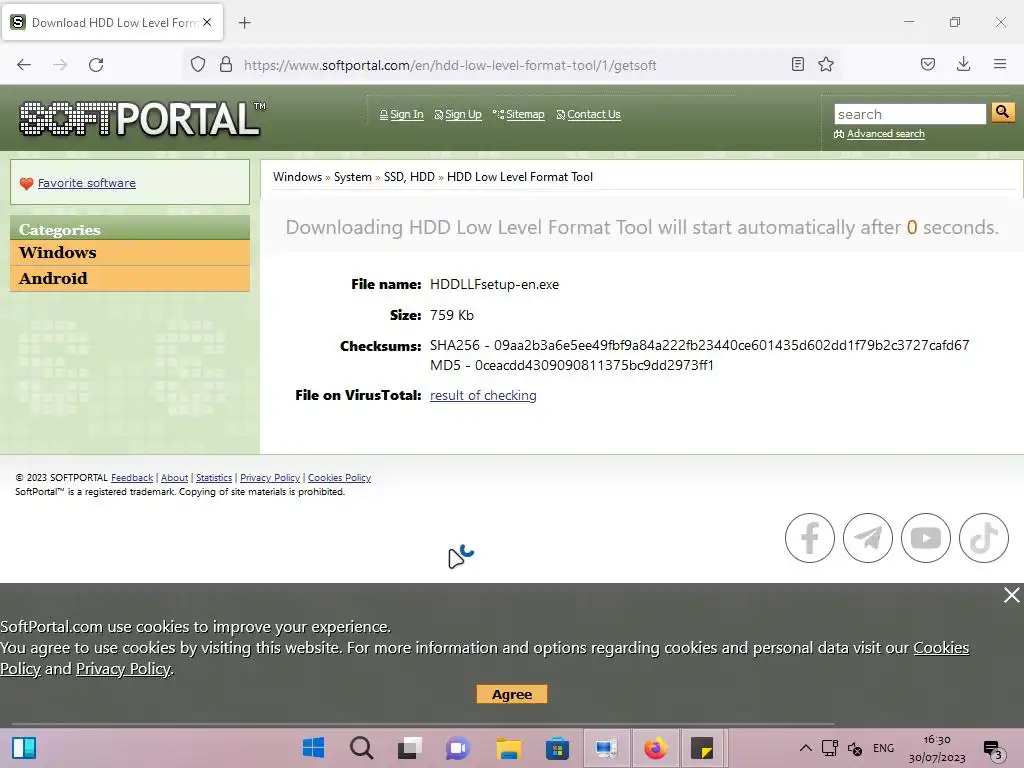The image size is (1024, 768).
Task: Open the Firefox downloads panel
Action: tap(963, 64)
